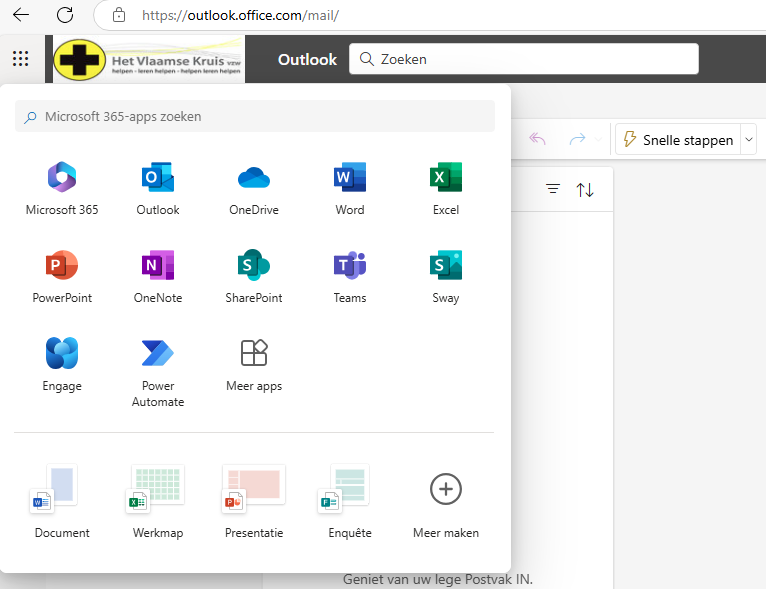Open the Engage app
The width and height of the screenshot is (766, 589).
pos(62,364)
